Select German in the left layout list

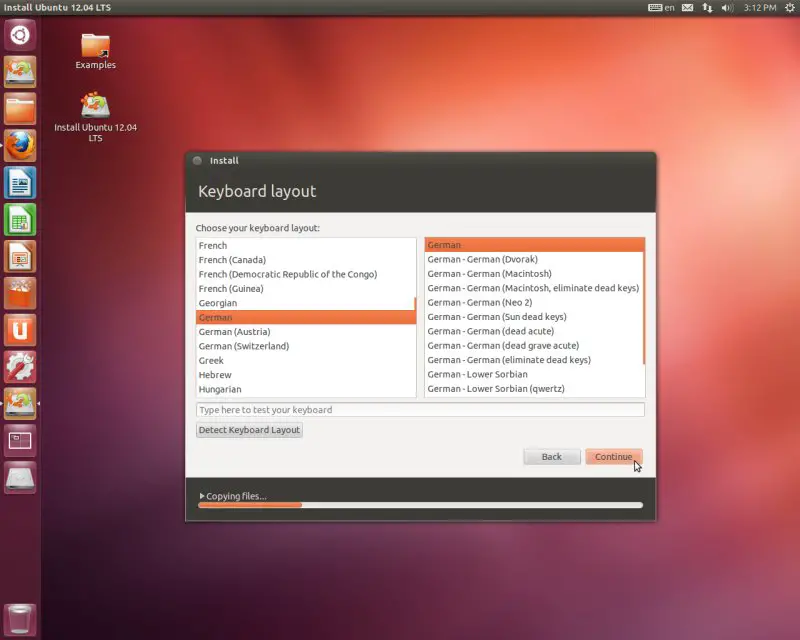[306, 317]
